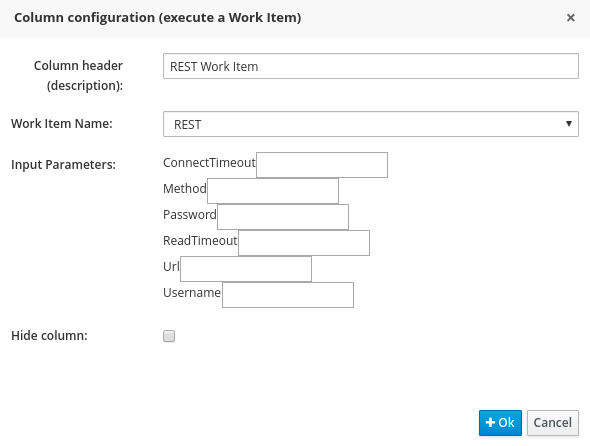The height and width of the screenshot is (446, 590).
Task: Expand the REST dropdown arrow
Action: click(569, 124)
